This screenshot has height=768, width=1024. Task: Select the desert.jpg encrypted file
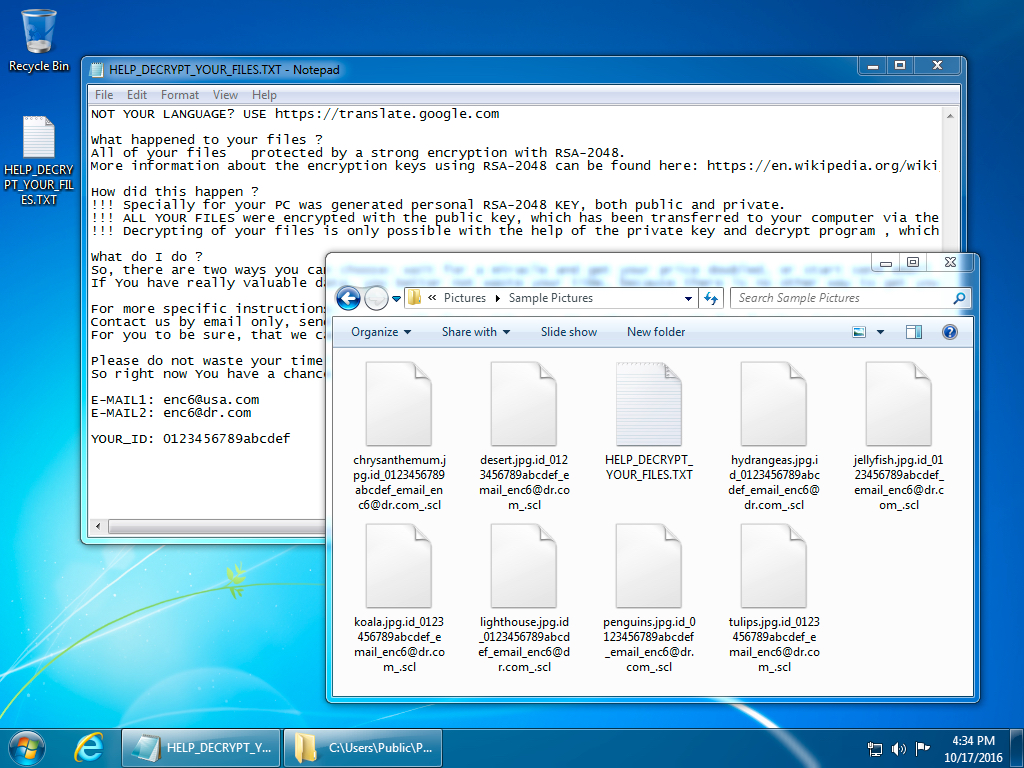click(x=524, y=436)
